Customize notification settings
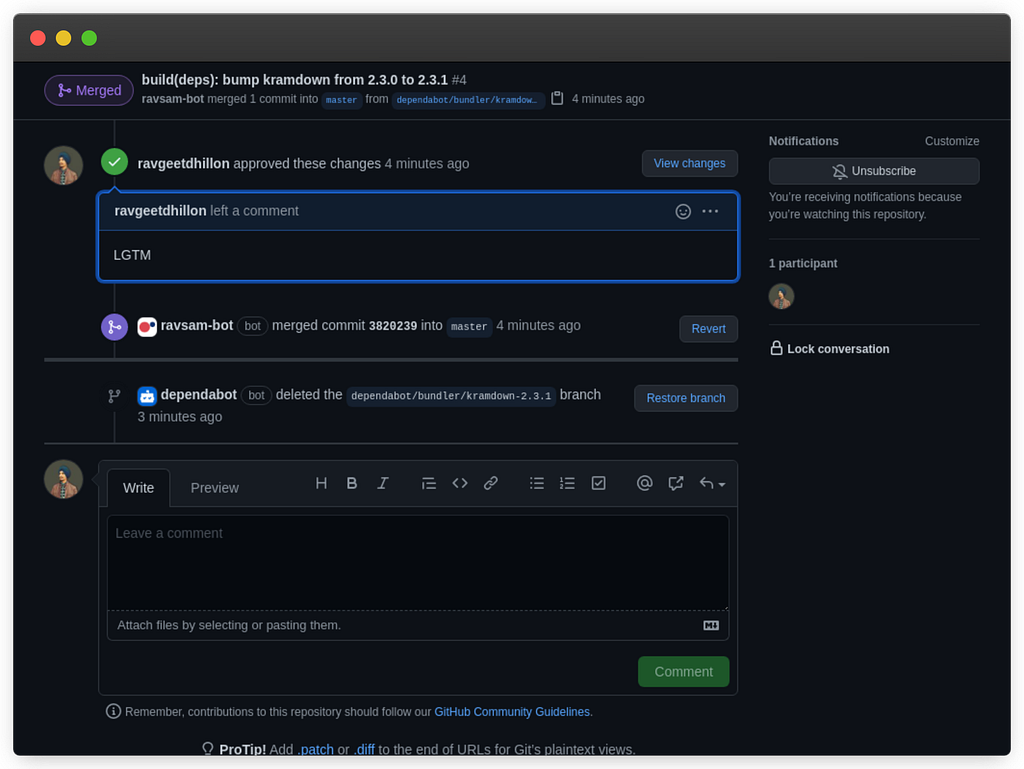The image size is (1024, 769). pyautogui.click(x=952, y=141)
